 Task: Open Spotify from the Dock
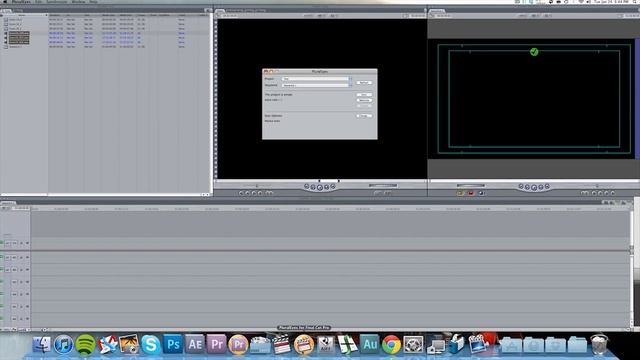pyautogui.click(x=85, y=344)
